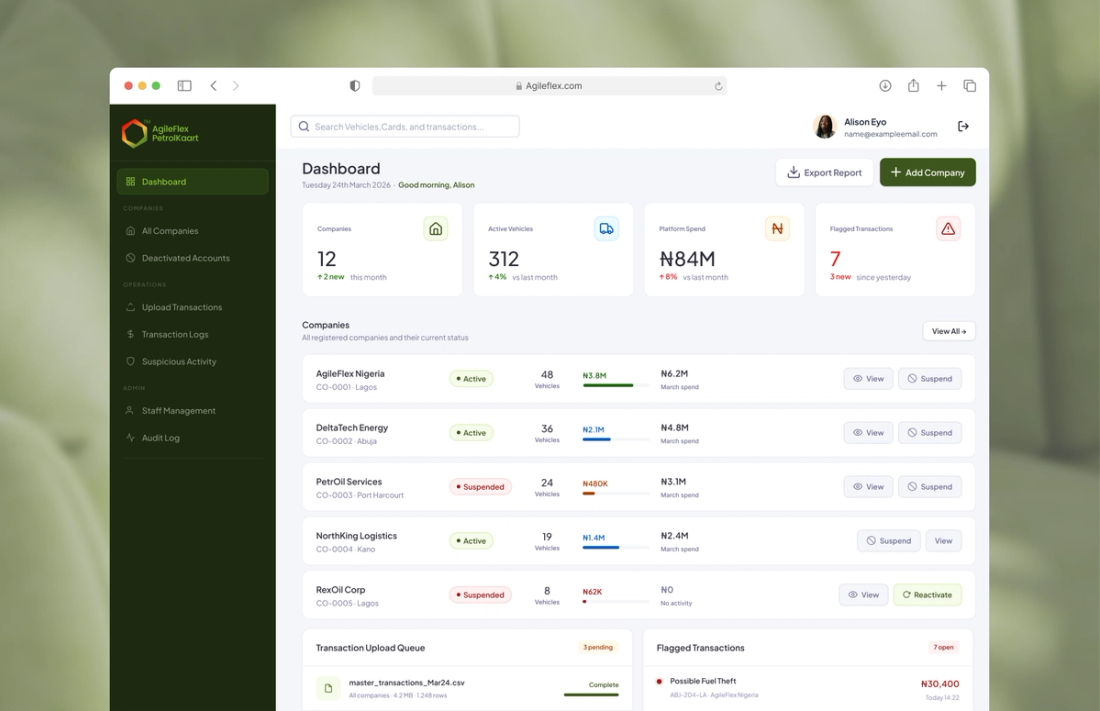
Task: Open Alison Eyo's profile avatar
Action: coord(825,126)
